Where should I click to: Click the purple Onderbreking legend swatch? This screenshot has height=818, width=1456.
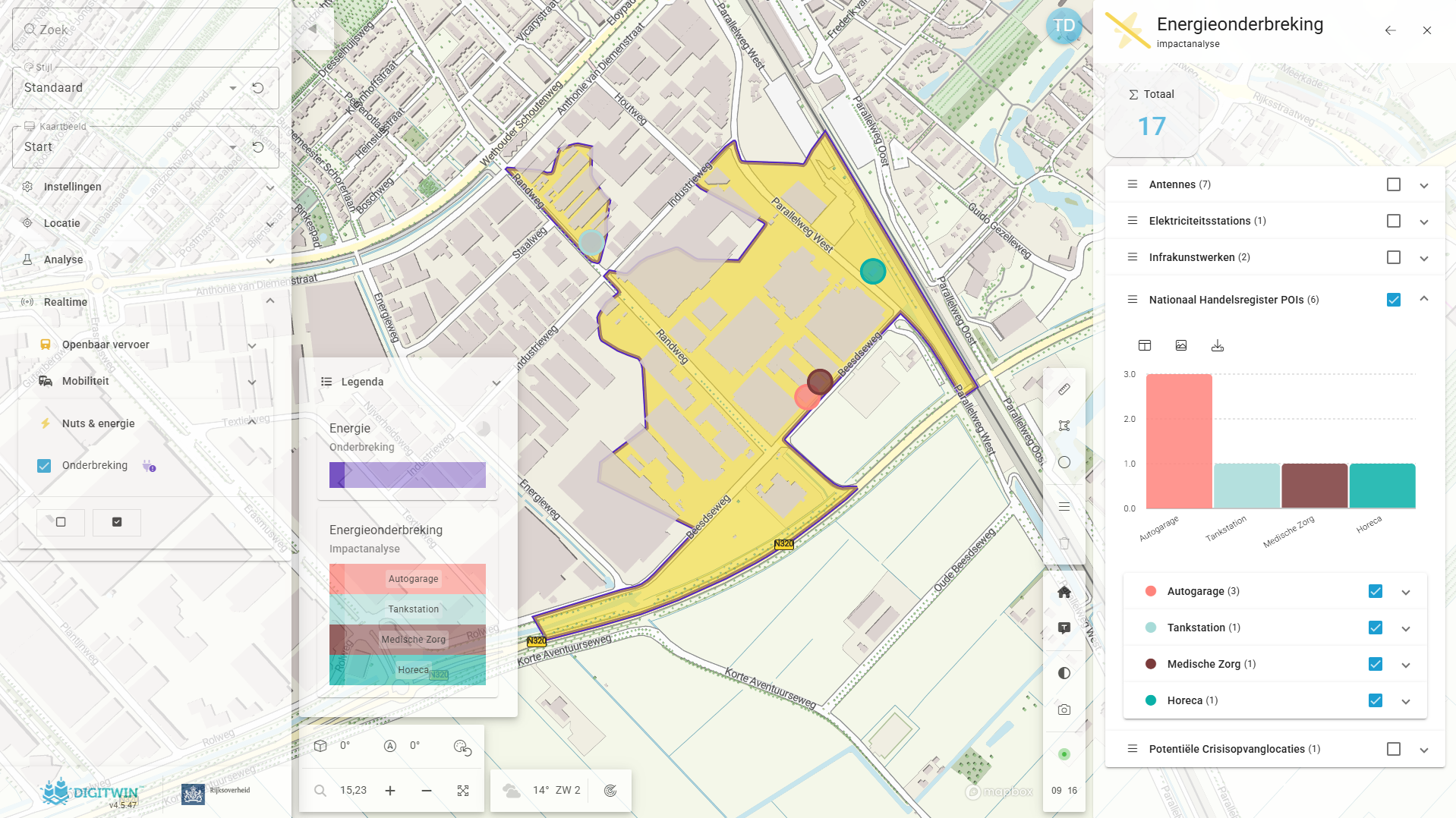coord(408,475)
